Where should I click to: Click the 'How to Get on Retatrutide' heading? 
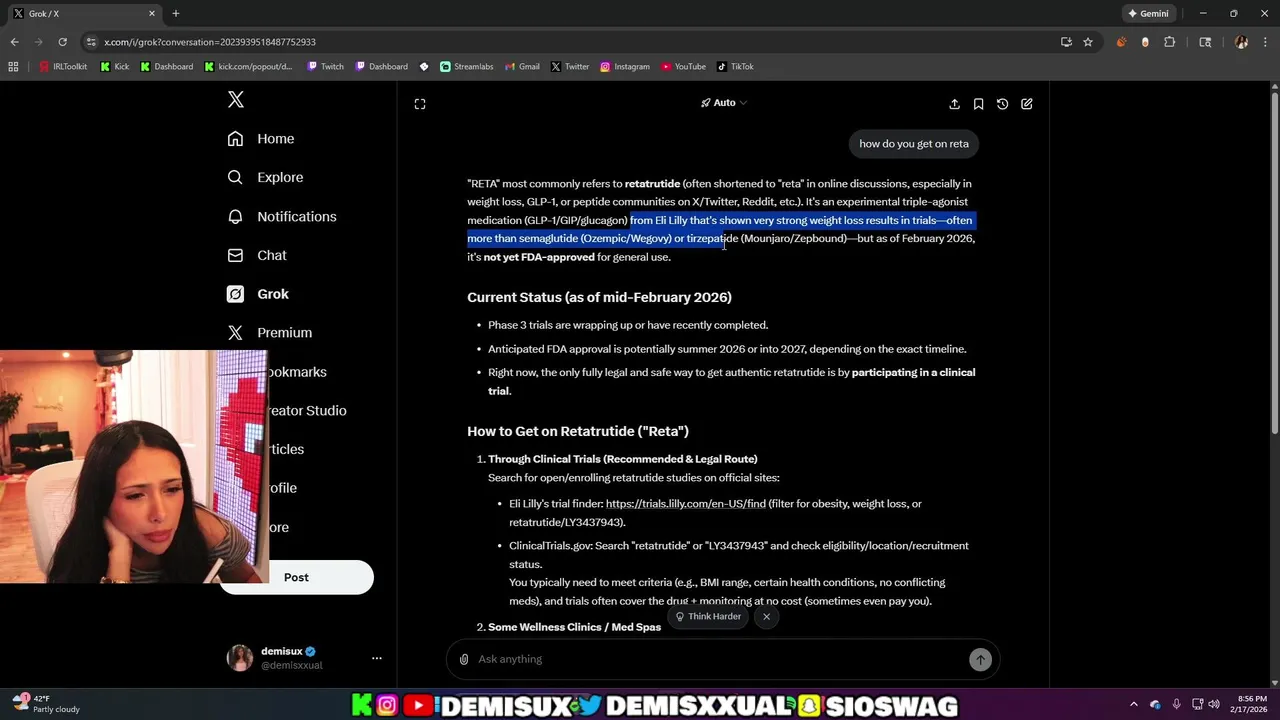click(578, 431)
